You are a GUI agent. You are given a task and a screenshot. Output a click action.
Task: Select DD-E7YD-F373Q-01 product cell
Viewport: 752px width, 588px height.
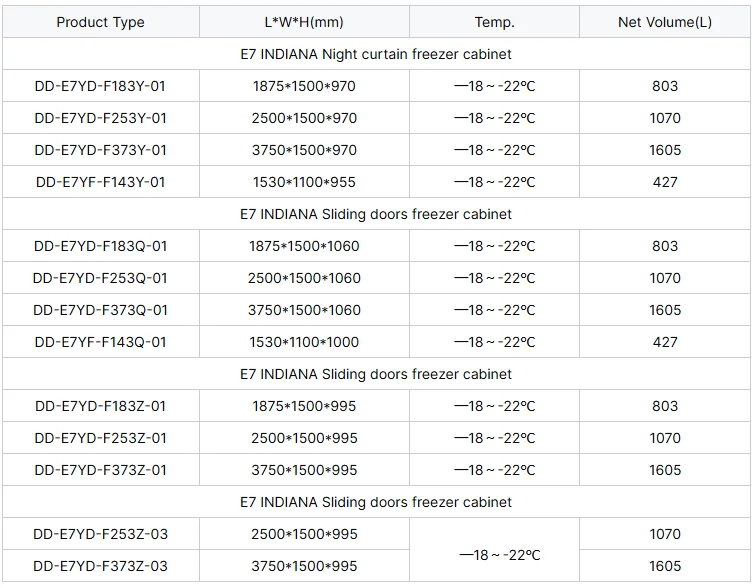(101, 310)
